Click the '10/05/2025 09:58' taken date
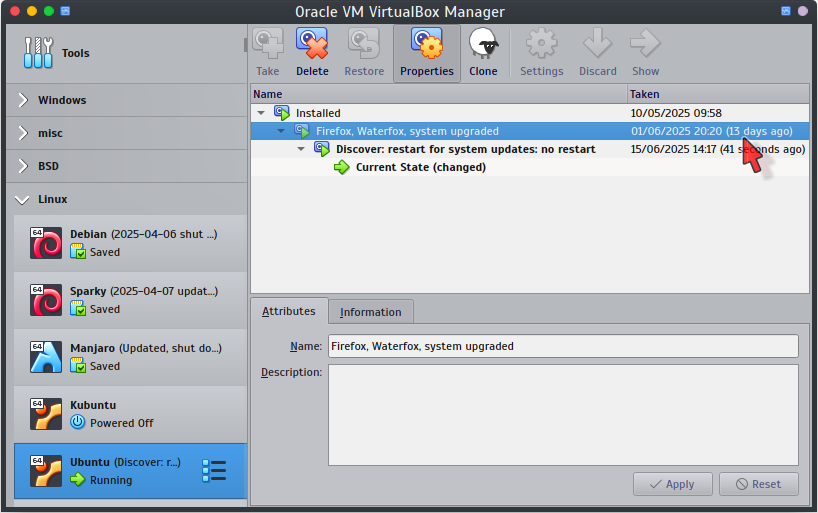Viewport: 818px width, 513px height. (676, 113)
